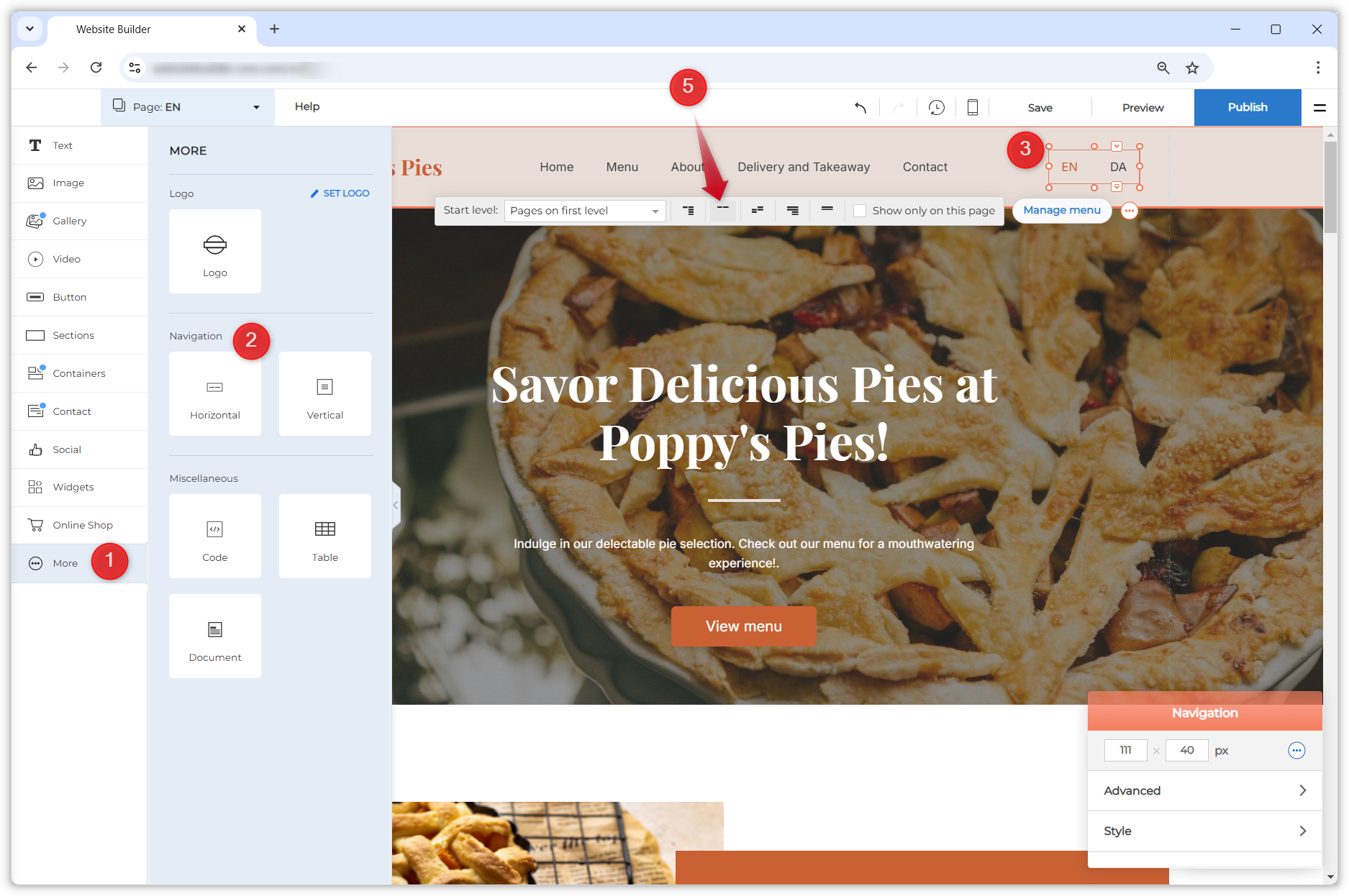The height and width of the screenshot is (896, 1349).
Task: Insert a Table element from Miscellaneous
Action: [x=324, y=536]
